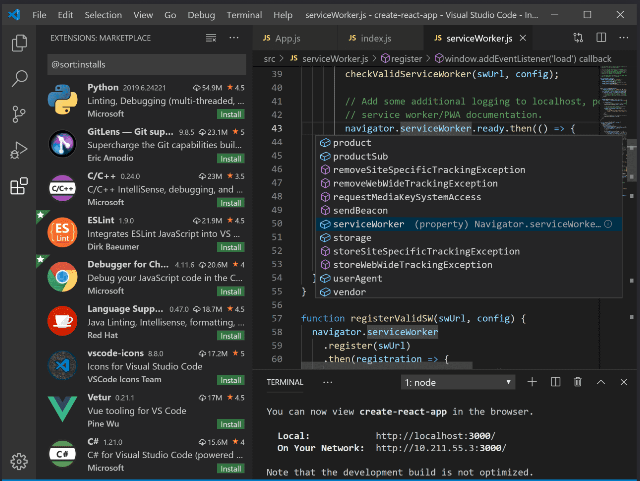Open the Terminal menu in menu bar
This screenshot has height=481, width=640.
click(x=244, y=15)
